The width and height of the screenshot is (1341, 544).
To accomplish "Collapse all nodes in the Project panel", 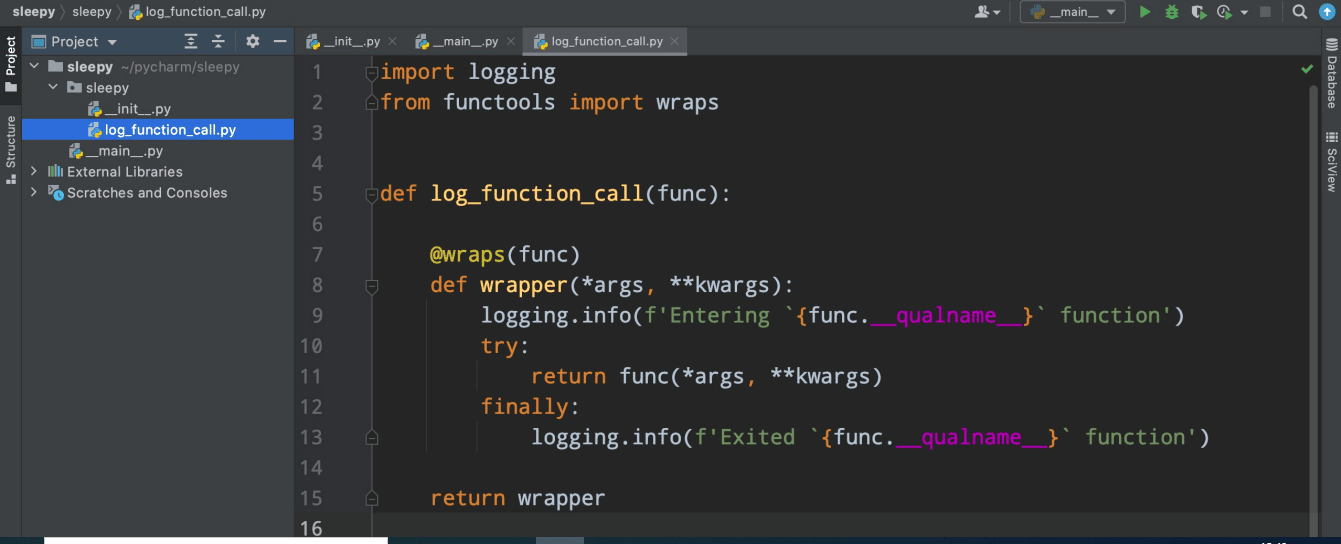I will (x=219, y=41).
